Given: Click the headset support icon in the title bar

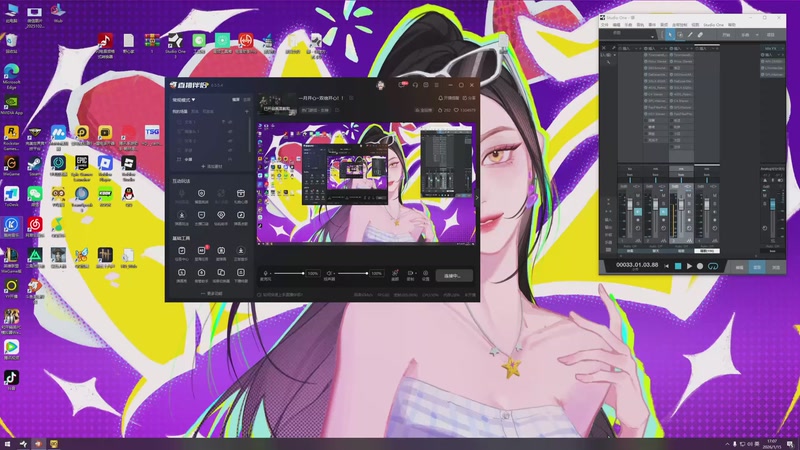Looking at the screenshot, I should 415,85.
